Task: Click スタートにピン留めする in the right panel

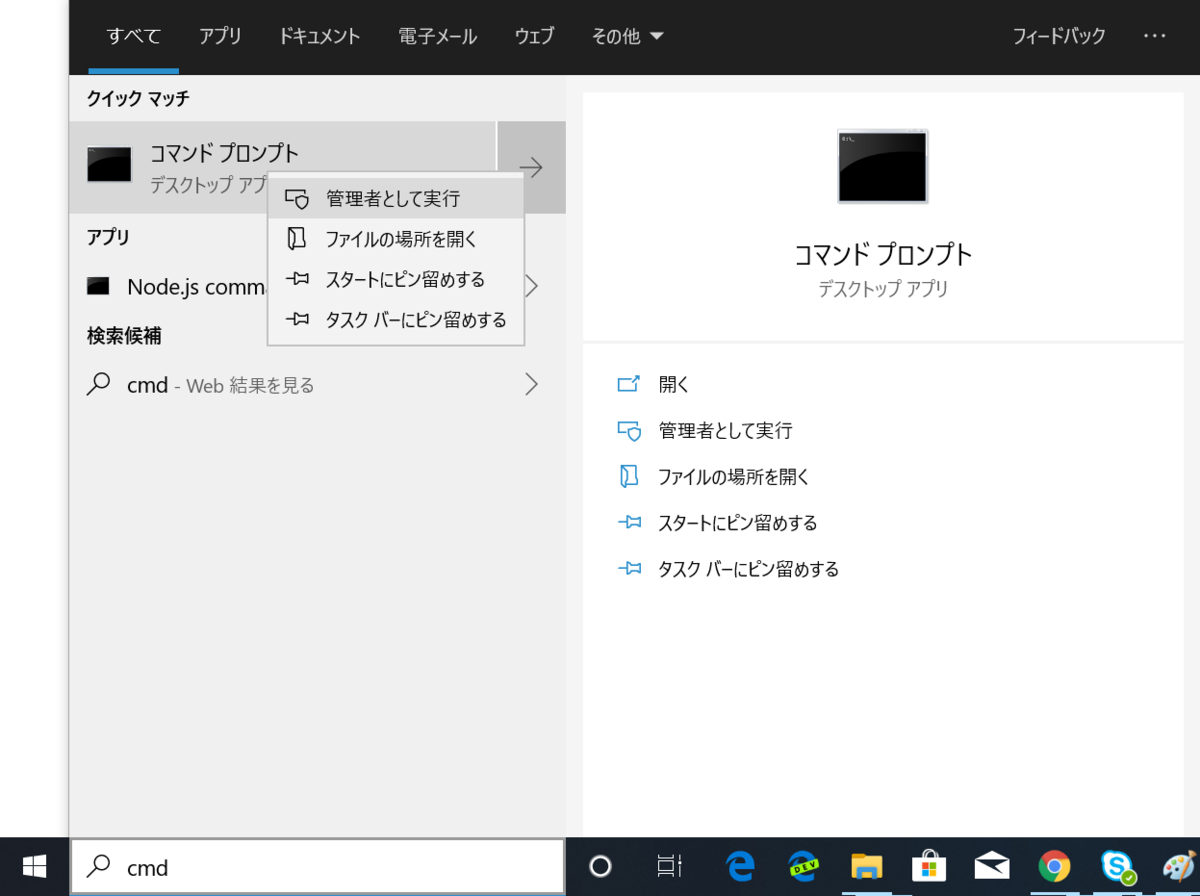Action: click(x=737, y=523)
